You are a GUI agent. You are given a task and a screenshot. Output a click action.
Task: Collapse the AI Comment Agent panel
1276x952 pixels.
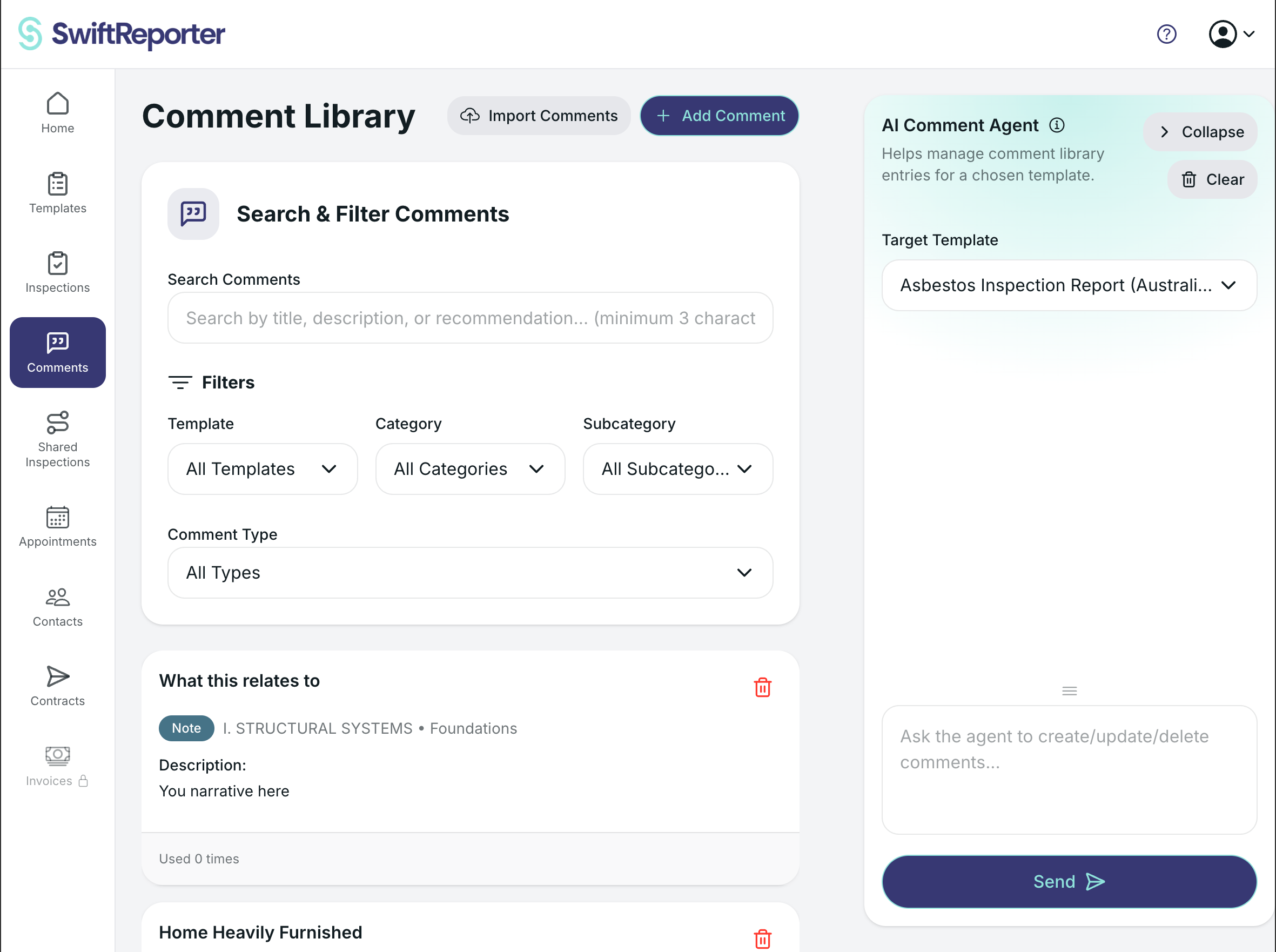click(1200, 132)
